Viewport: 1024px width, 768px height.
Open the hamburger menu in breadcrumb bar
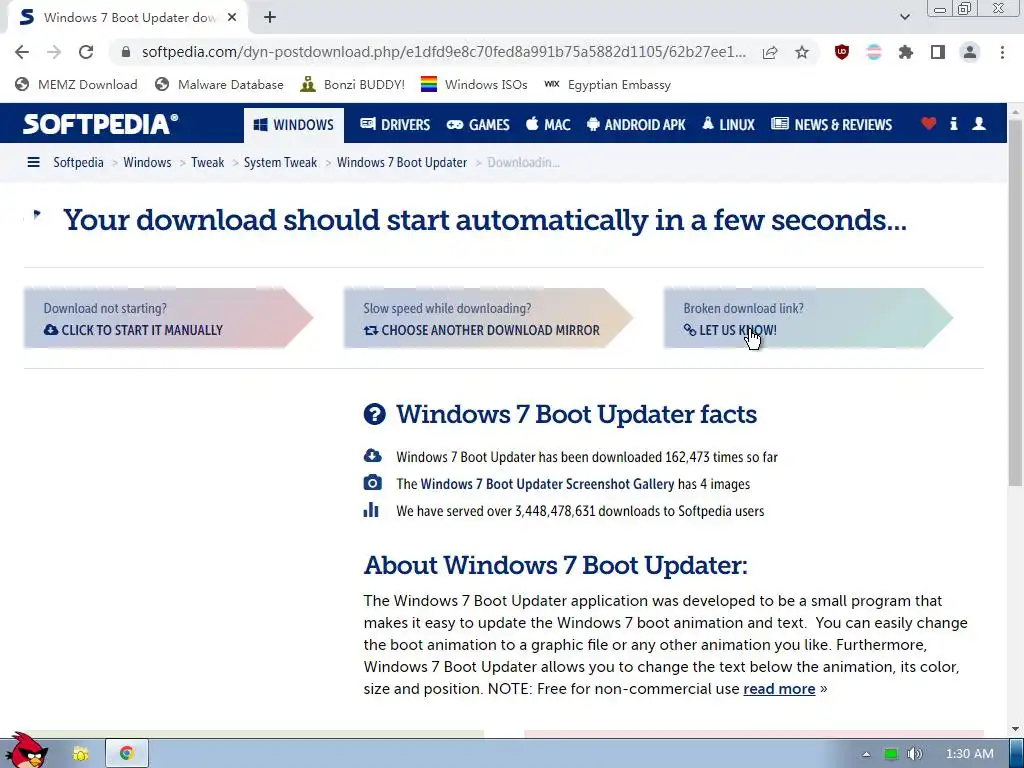33,162
